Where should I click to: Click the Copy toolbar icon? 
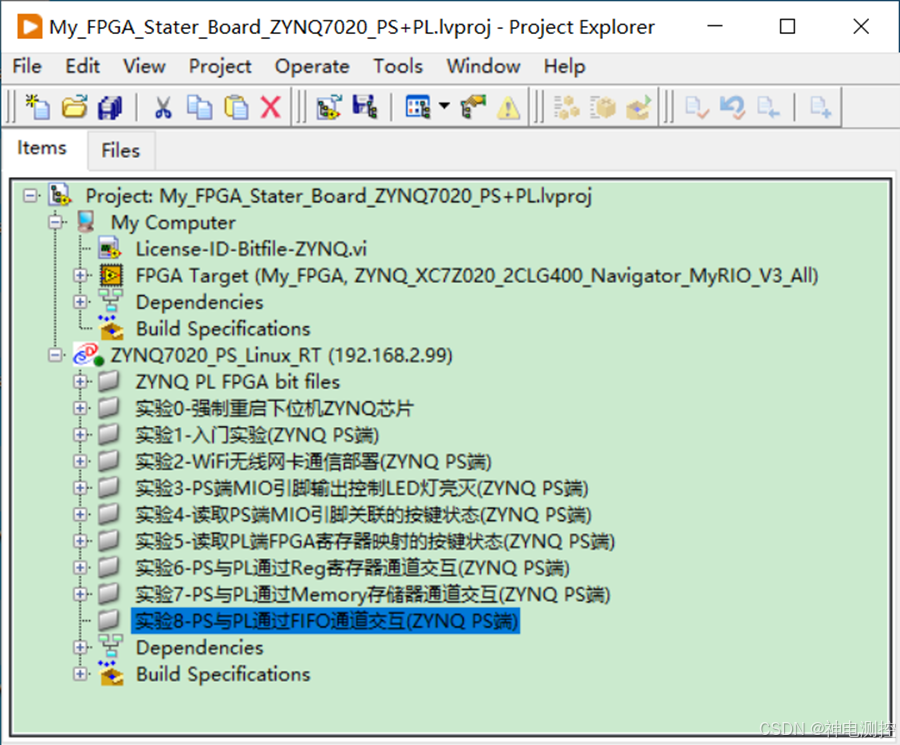199,107
